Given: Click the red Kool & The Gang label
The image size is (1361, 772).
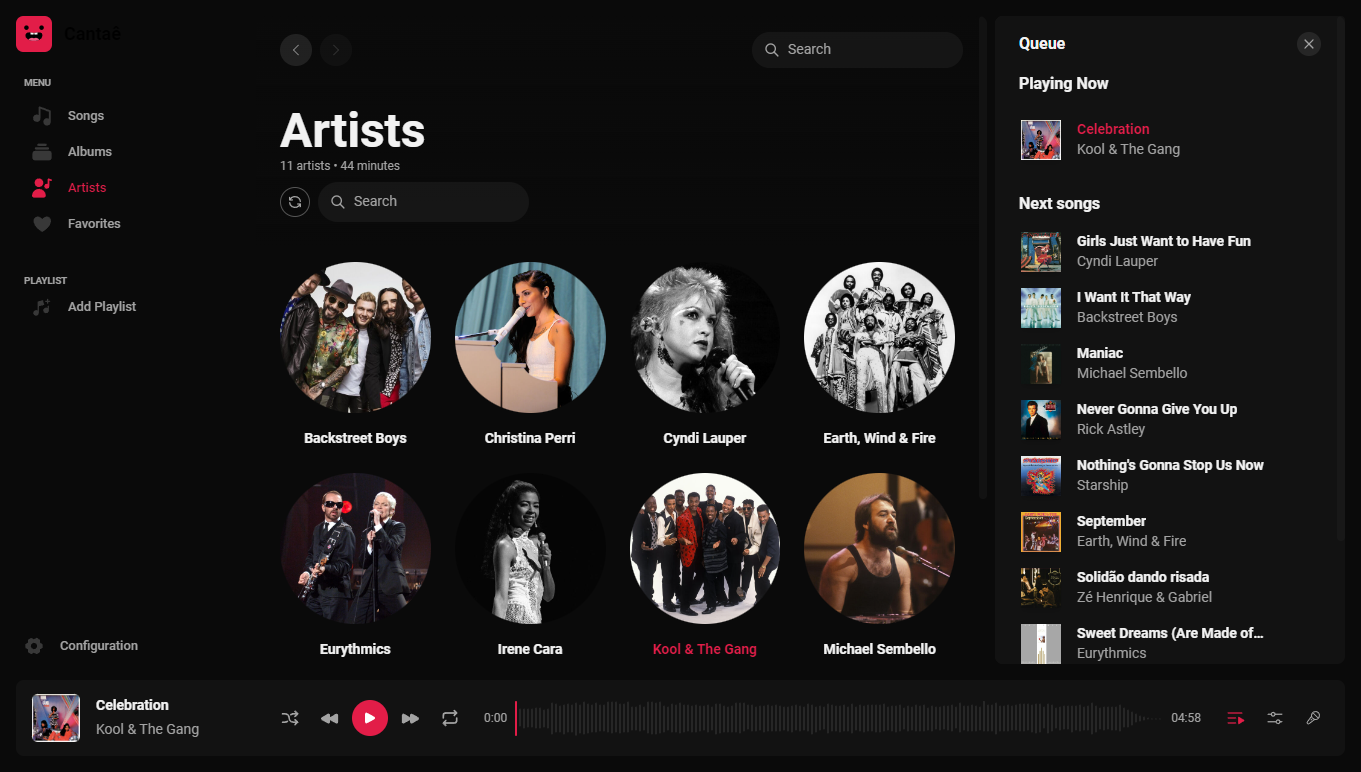Looking at the screenshot, I should (x=705, y=649).
